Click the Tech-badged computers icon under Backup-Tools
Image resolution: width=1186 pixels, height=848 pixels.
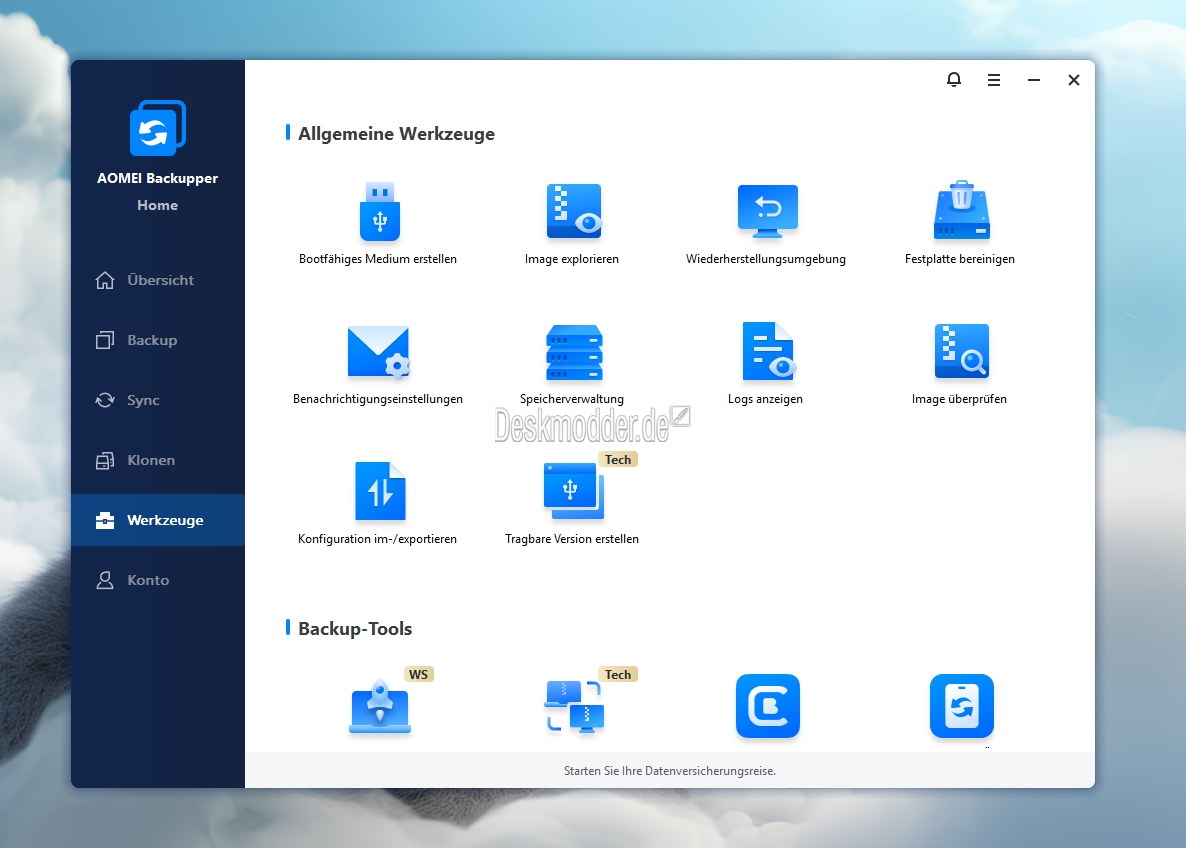[573, 706]
